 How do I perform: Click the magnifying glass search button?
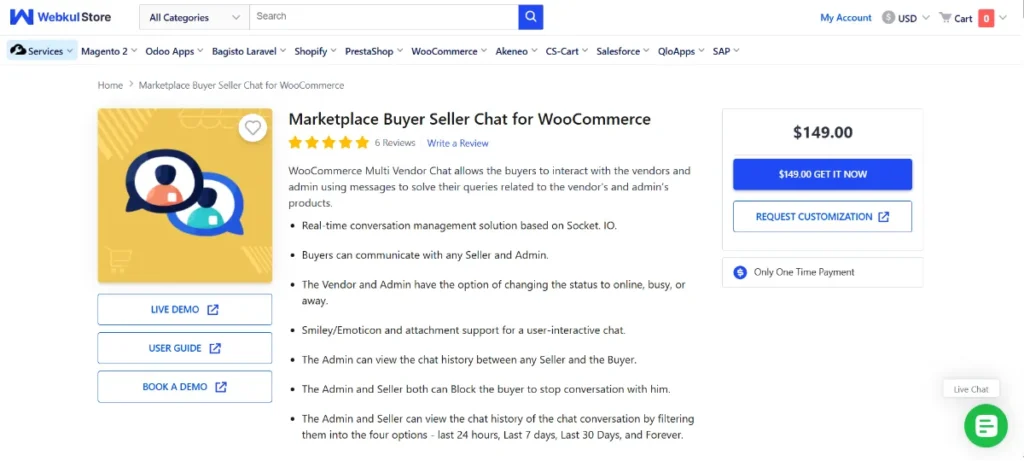530,17
